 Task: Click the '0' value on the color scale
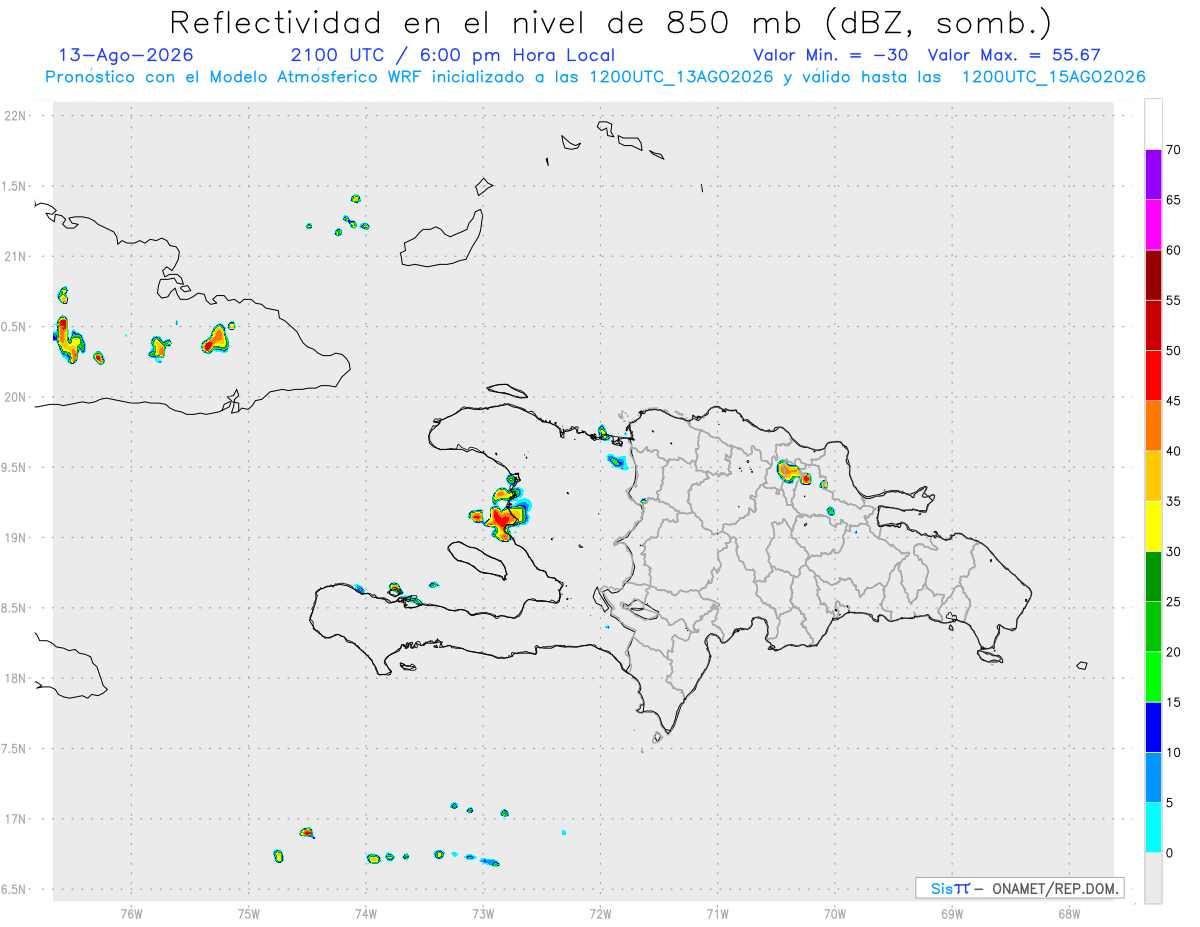(1169, 853)
